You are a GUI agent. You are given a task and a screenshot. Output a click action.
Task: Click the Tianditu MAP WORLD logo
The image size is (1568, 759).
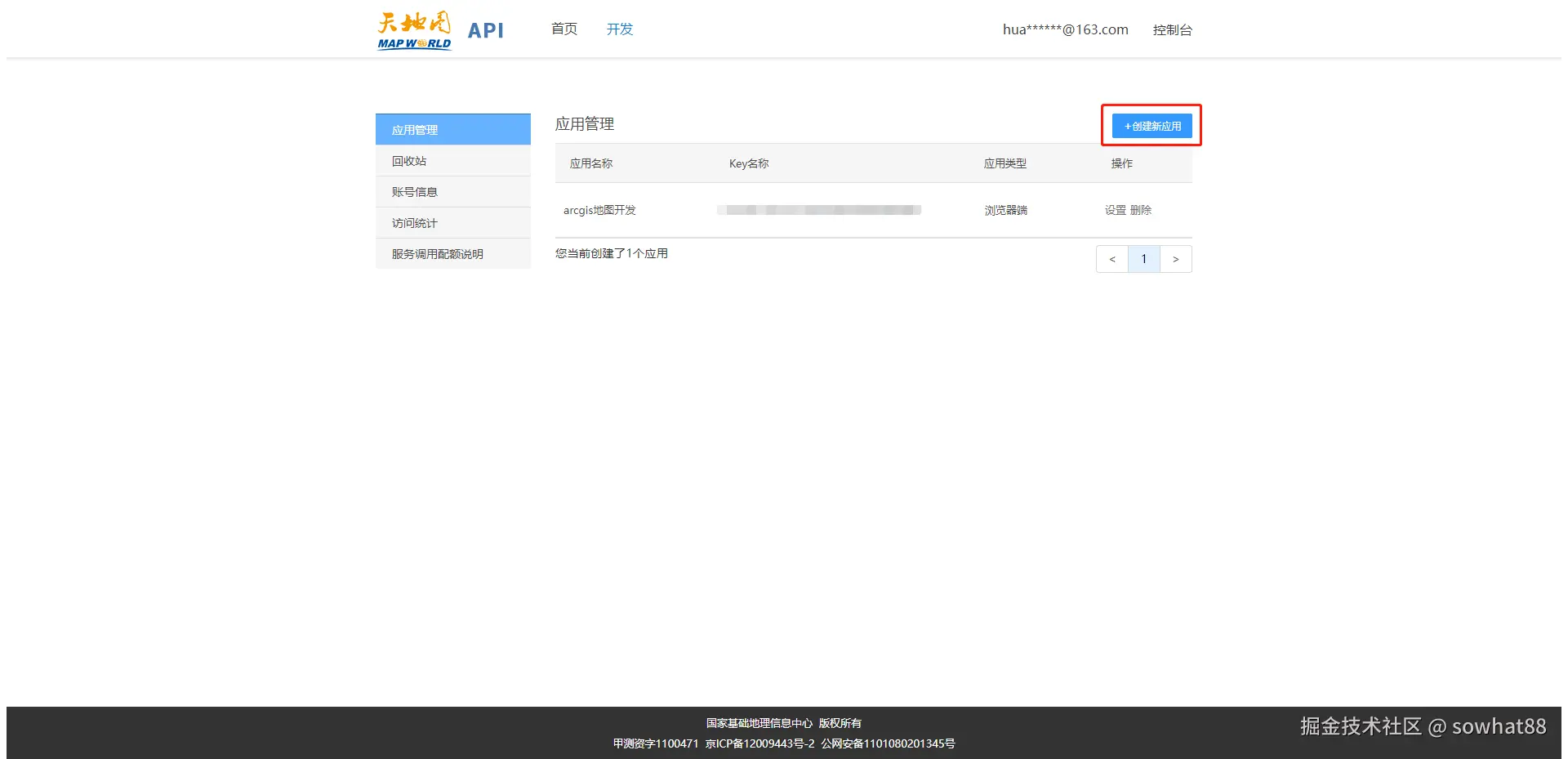click(x=414, y=30)
